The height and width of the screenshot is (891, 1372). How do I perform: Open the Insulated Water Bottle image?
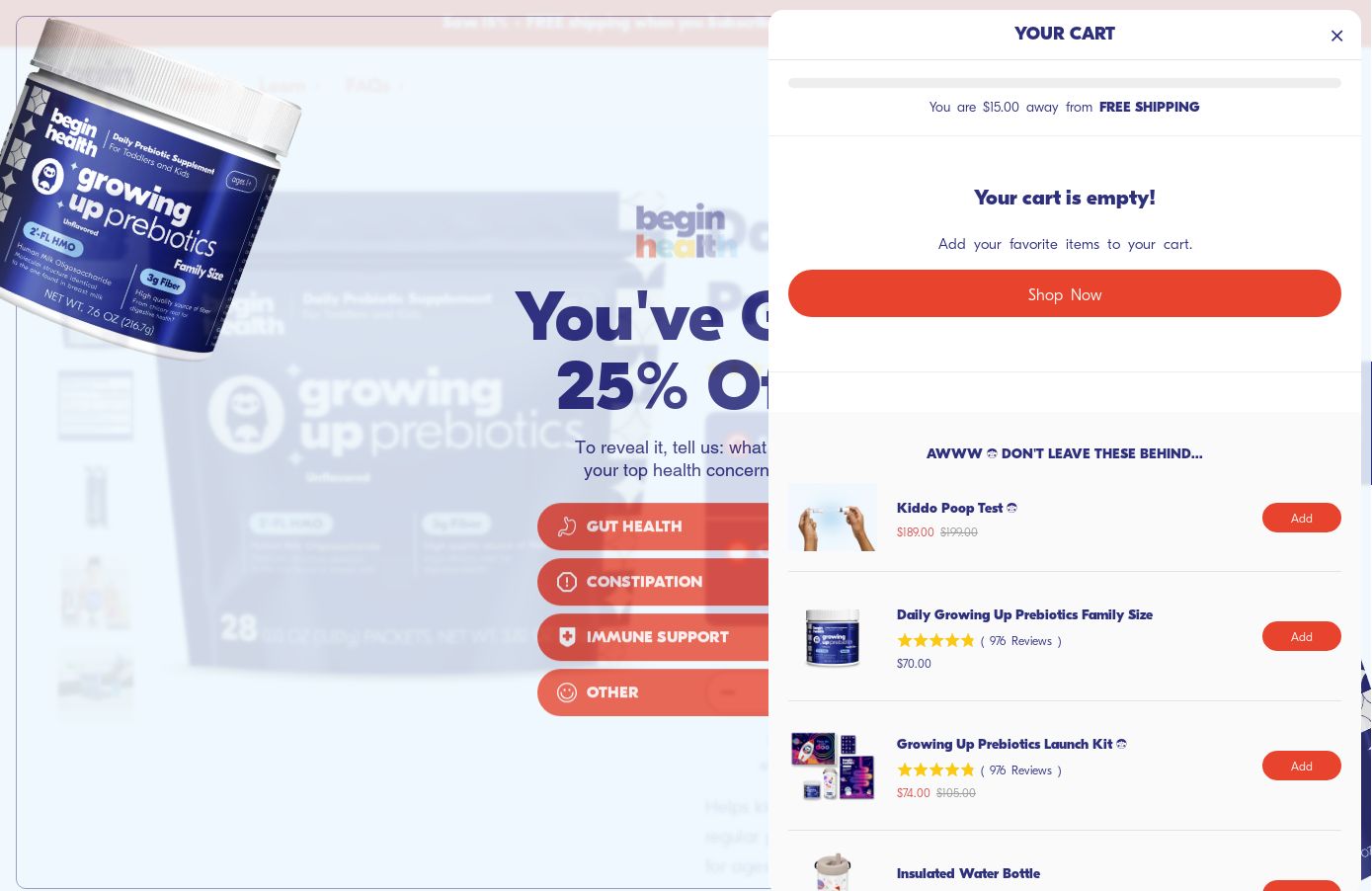[x=833, y=871]
